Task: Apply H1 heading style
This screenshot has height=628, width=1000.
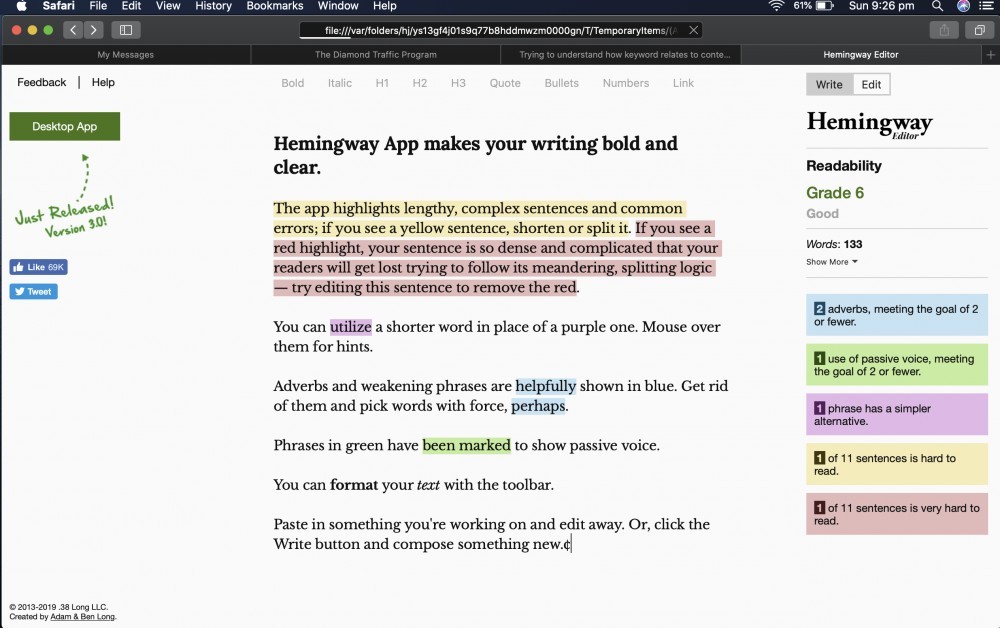Action: tap(382, 83)
